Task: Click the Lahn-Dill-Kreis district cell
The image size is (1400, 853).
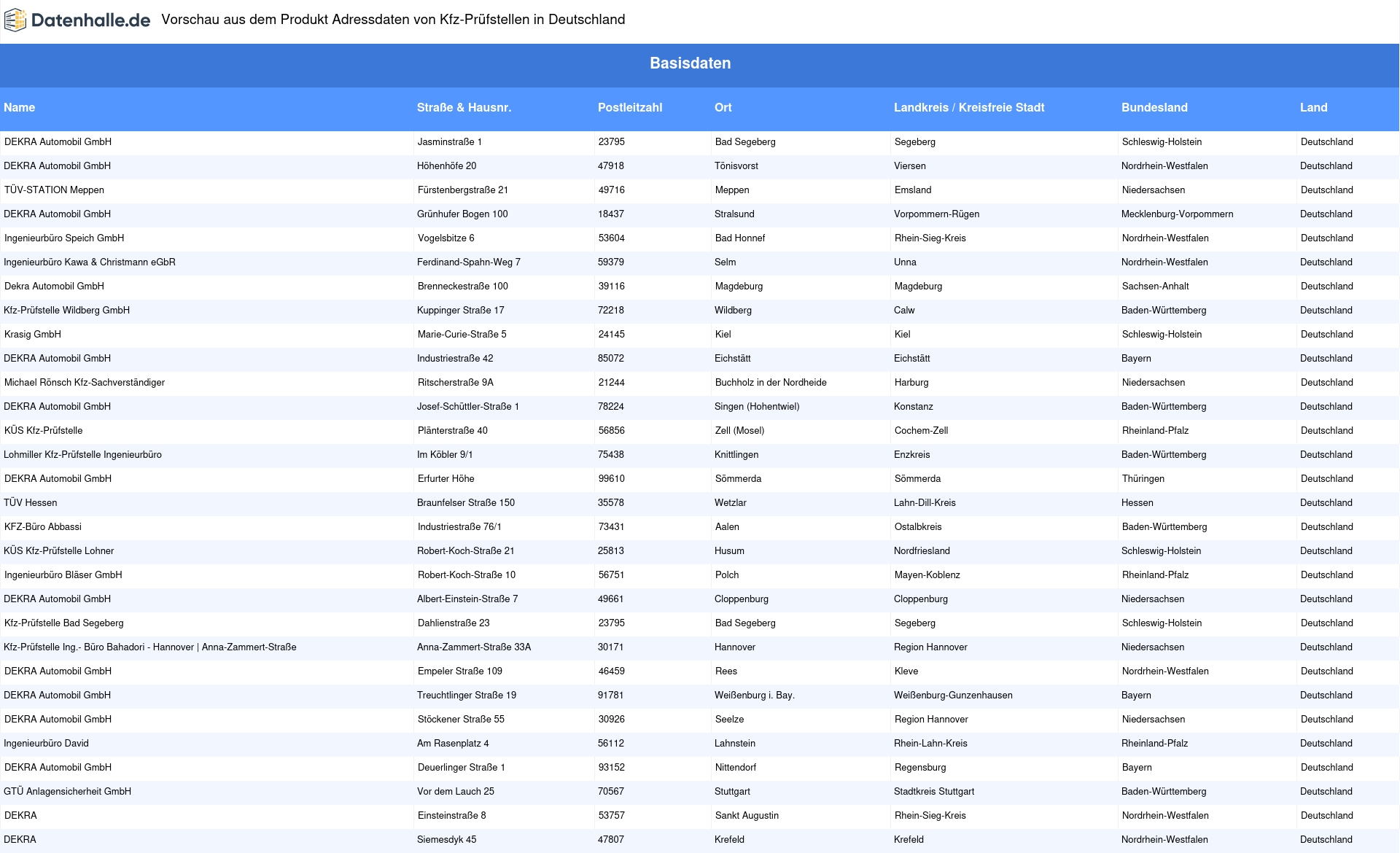Action: click(925, 502)
